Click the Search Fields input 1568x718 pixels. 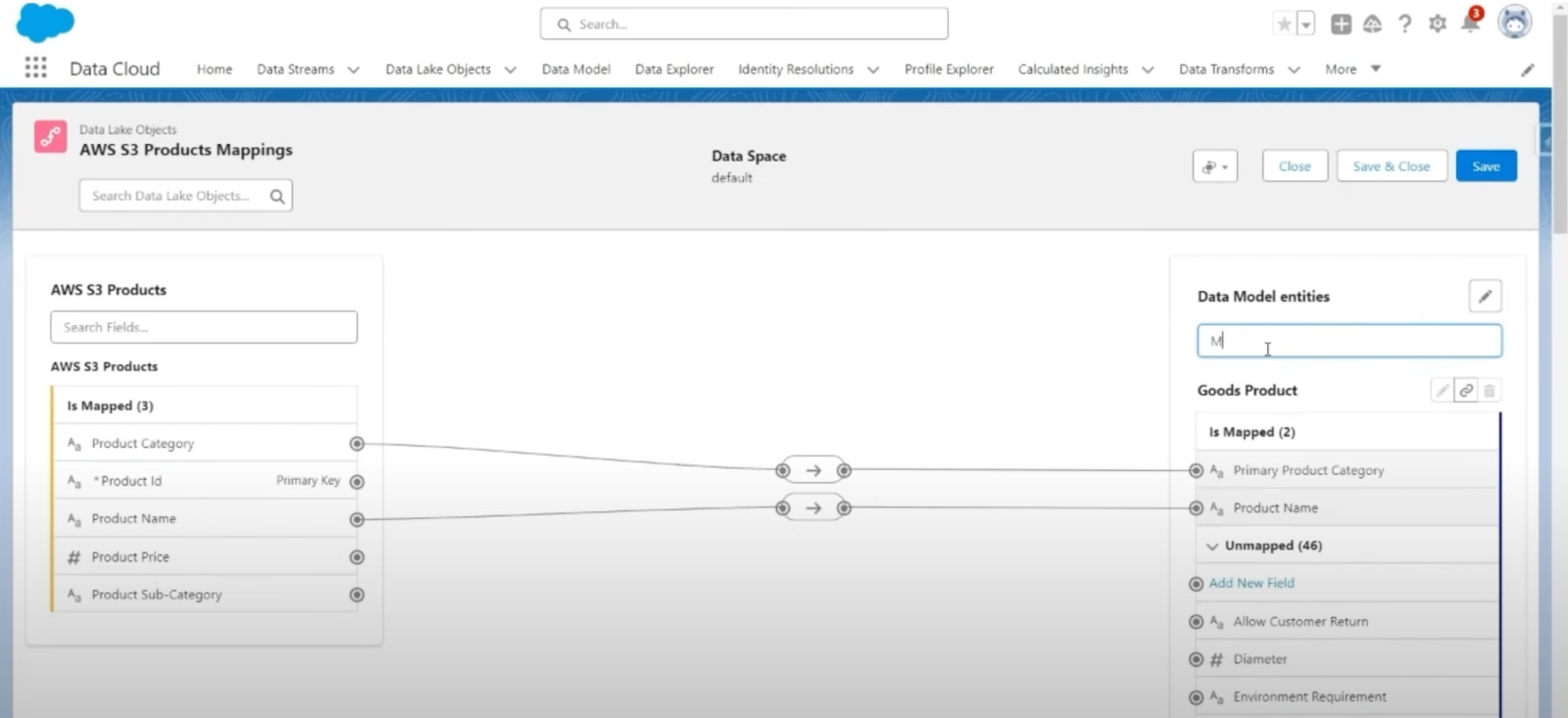pos(204,327)
